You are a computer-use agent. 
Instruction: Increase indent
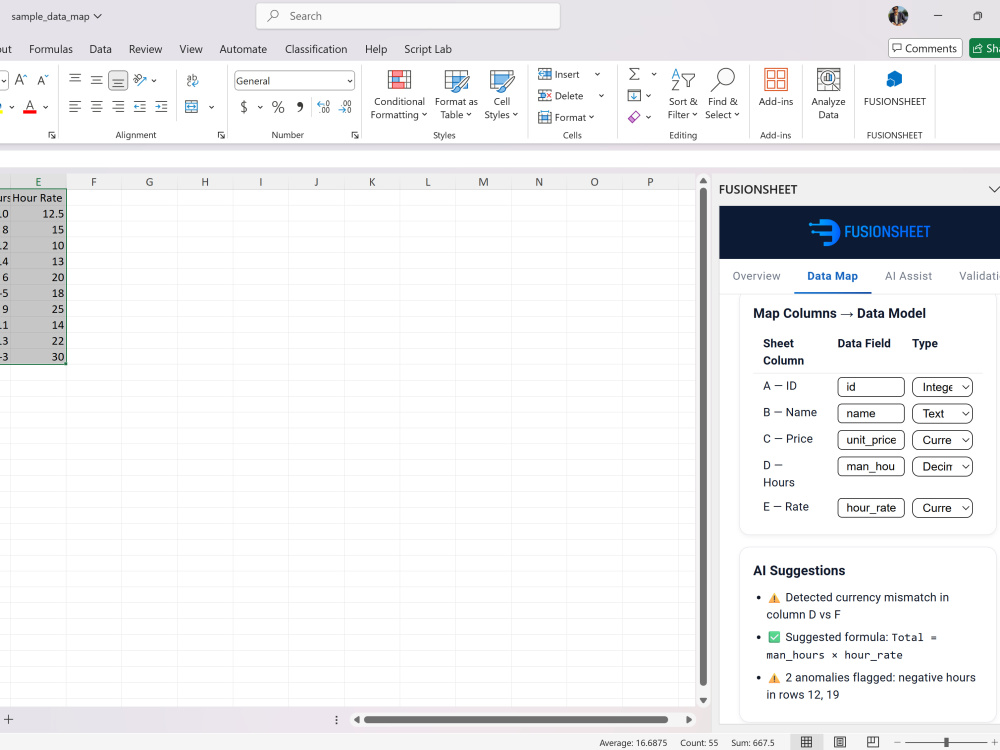161,107
